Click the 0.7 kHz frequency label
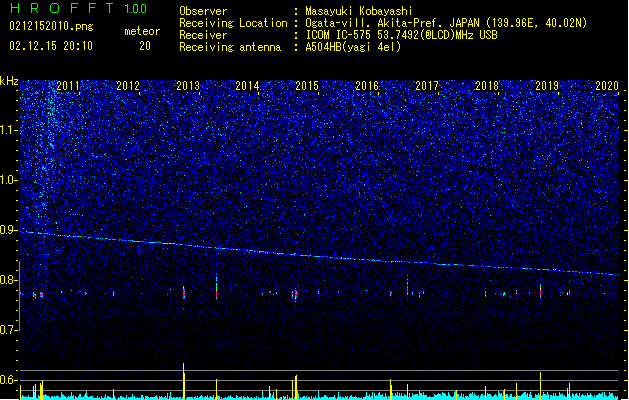Image resolution: width=629 pixels, height=400 pixels. 9,330
